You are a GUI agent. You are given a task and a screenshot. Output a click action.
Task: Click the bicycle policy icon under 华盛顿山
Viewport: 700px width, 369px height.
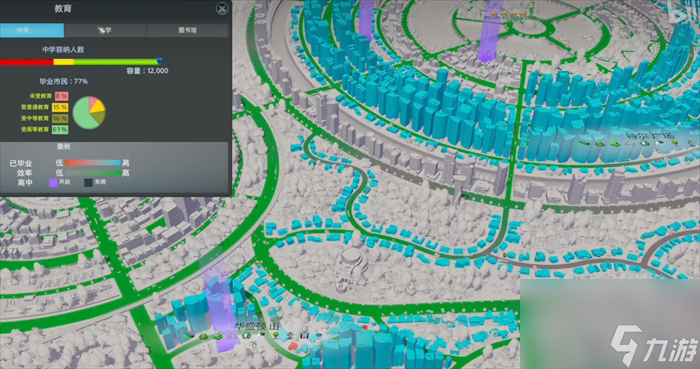[x=232, y=336]
